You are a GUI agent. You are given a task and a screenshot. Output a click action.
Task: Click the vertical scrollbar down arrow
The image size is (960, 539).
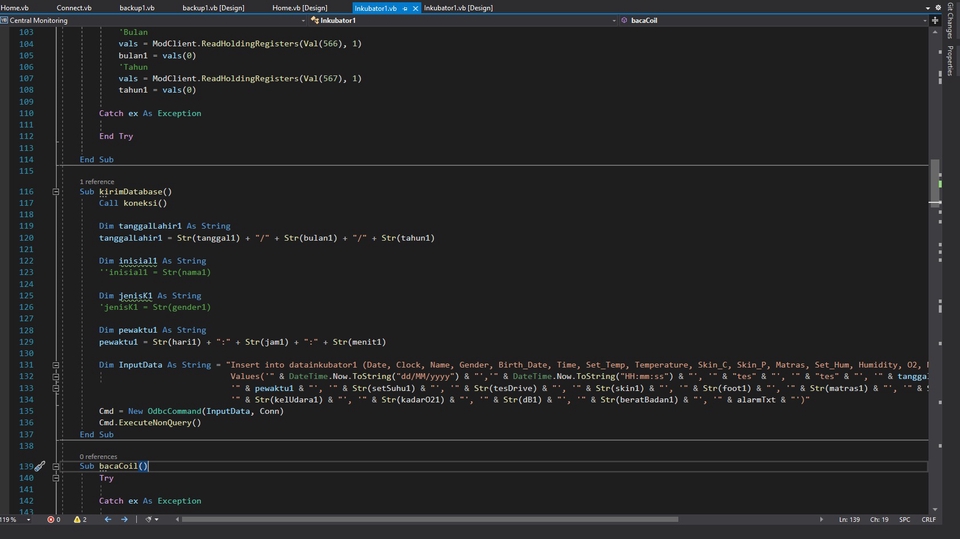935,509
